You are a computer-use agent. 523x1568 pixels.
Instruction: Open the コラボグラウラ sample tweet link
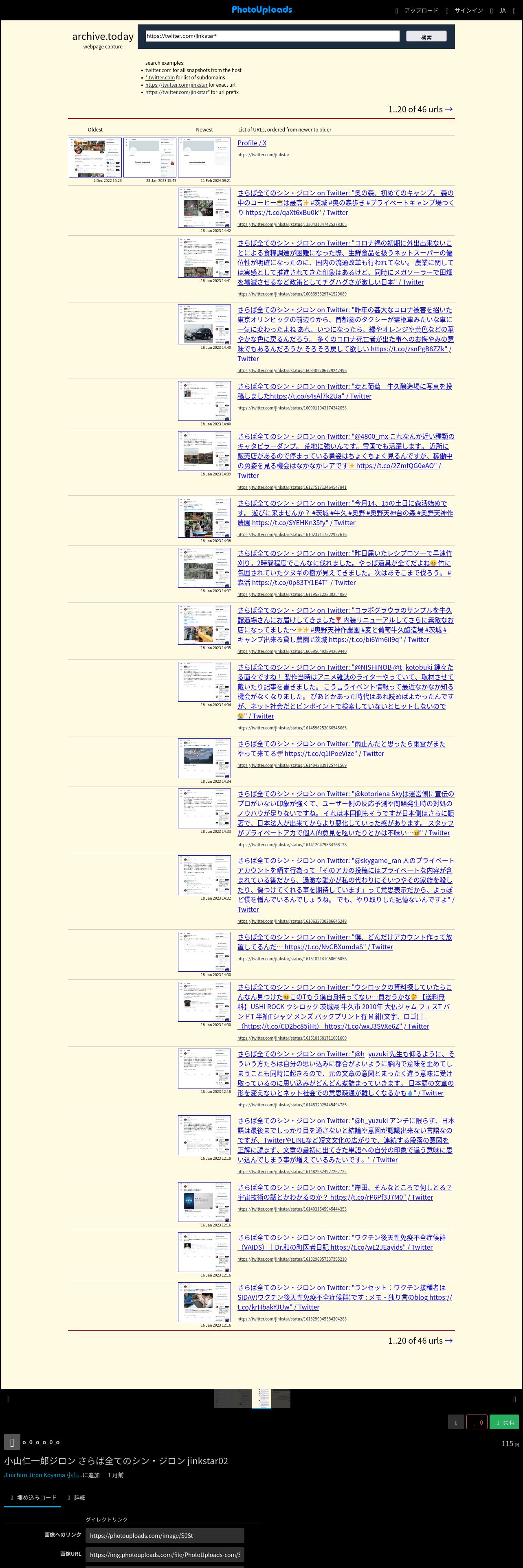(346, 625)
